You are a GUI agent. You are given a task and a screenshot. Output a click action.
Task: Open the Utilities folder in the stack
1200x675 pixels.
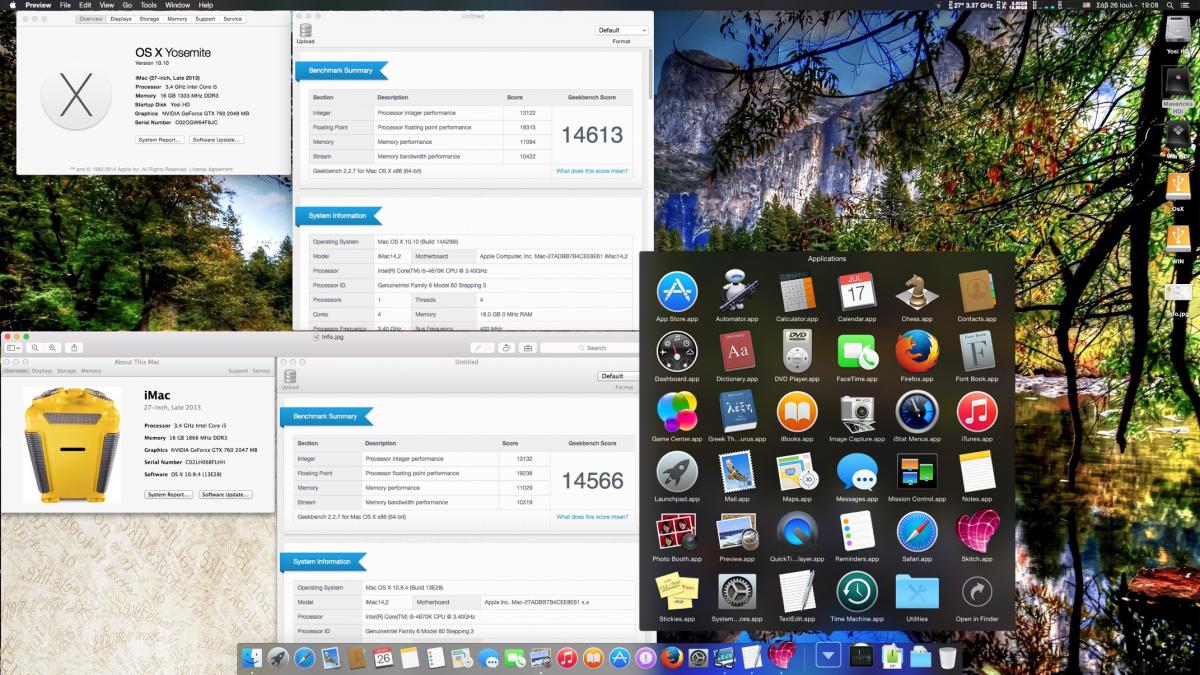click(917, 591)
